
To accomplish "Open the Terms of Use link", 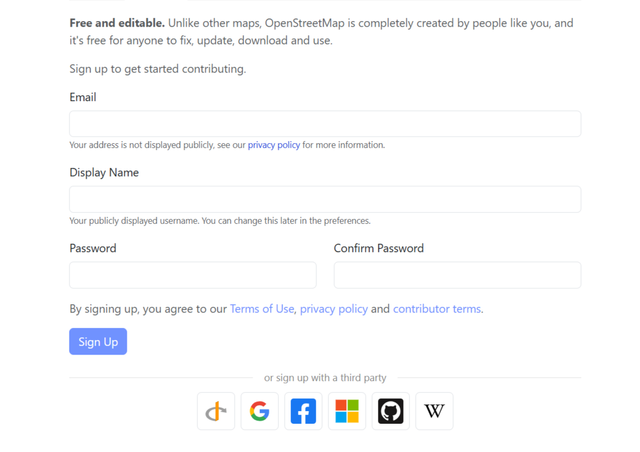I will 262,309.
